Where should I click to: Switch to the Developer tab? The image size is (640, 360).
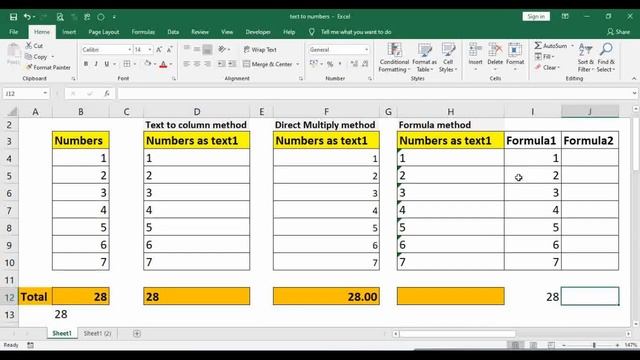click(x=258, y=32)
